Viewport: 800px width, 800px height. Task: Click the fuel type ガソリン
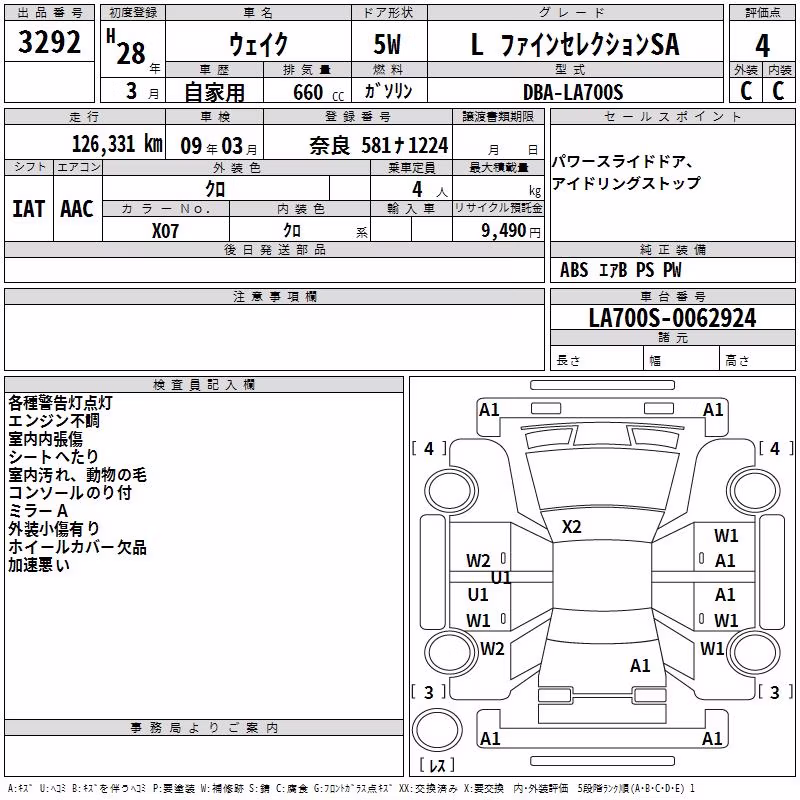pos(388,91)
